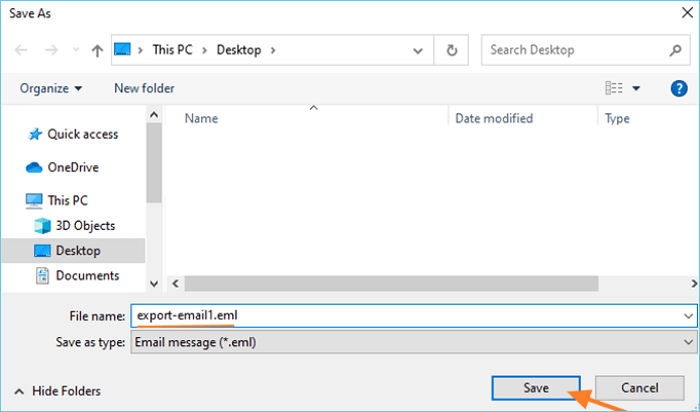Screen dimensions: 700x412
Task: Expand the Save as type dropdown
Action: [689, 340]
